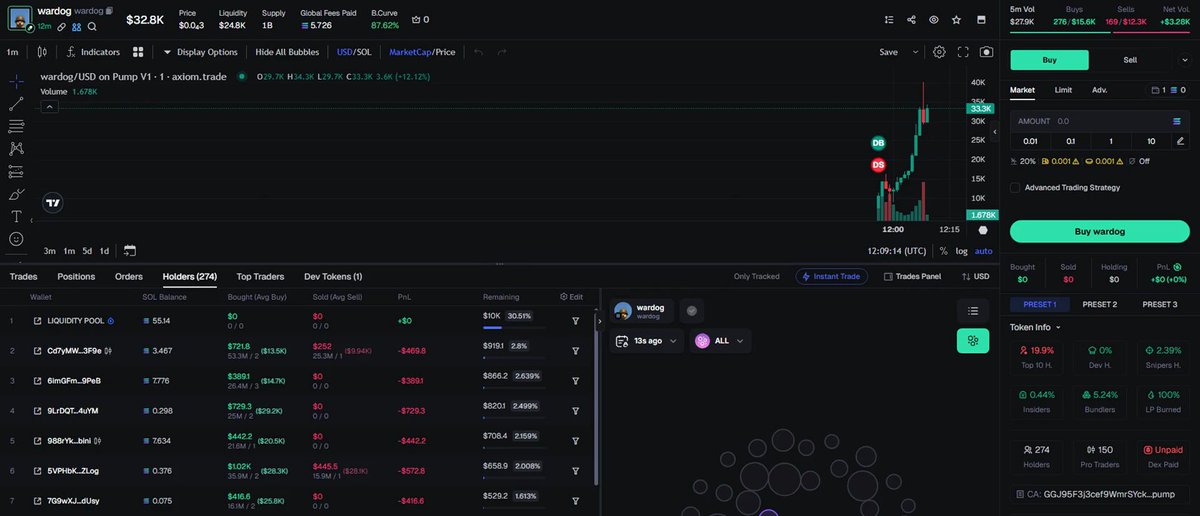Copy the wardog token name
This screenshot has height=516, width=1200.
[x=110, y=11]
